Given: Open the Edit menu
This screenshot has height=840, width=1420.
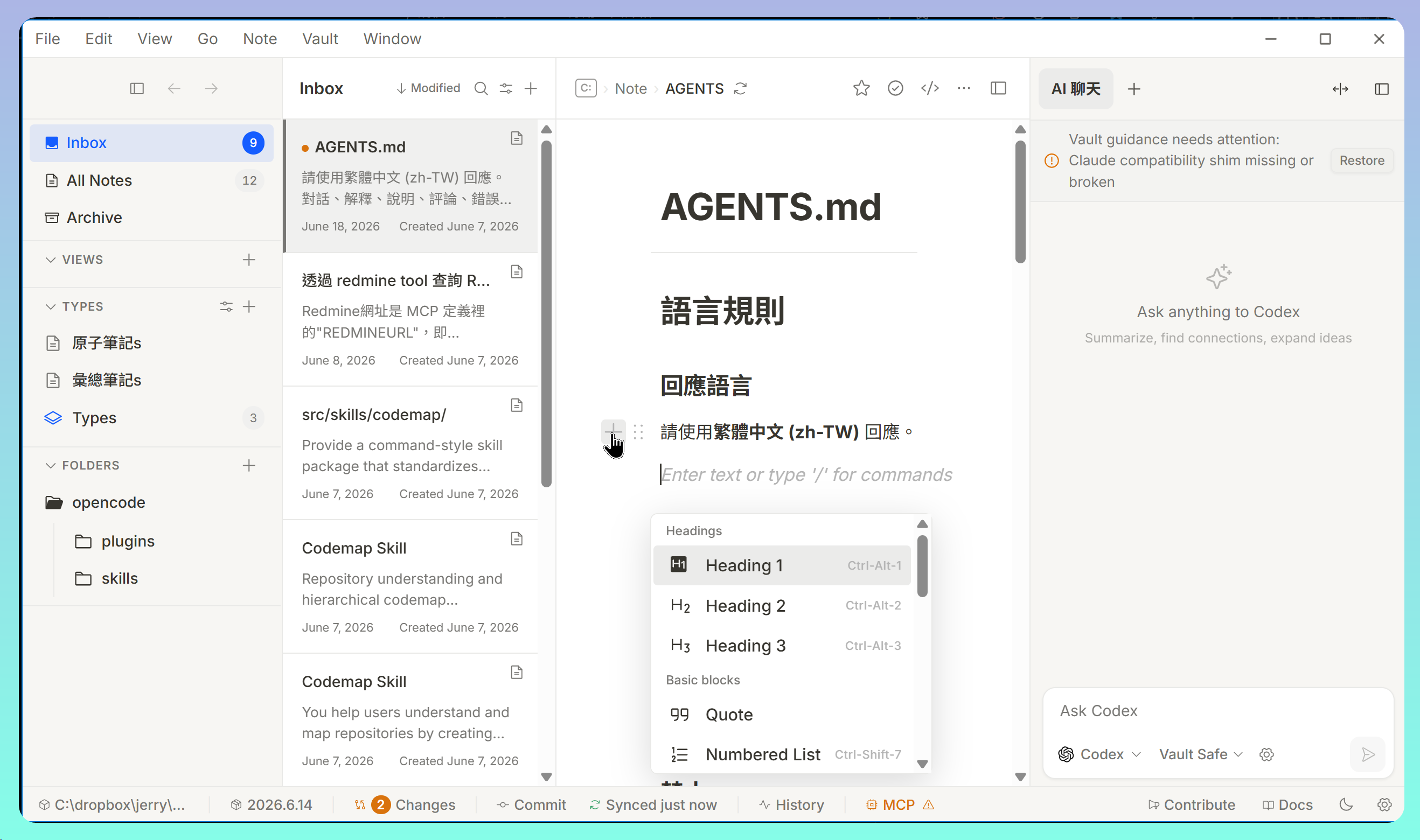Looking at the screenshot, I should pyautogui.click(x=99, y=38).
